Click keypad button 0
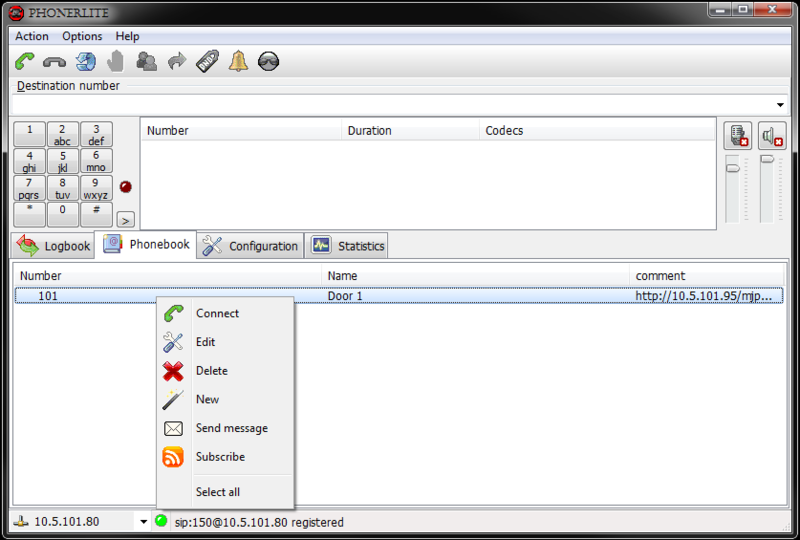This screenshot has width=800, height=540. click(x=62, y=214)
